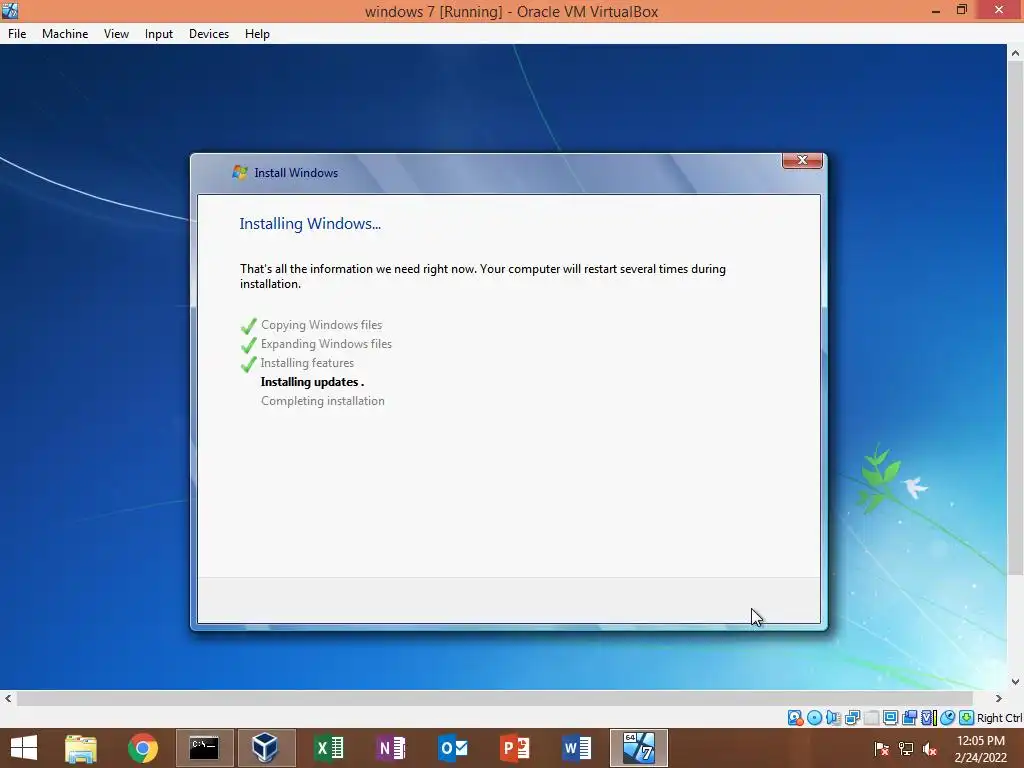Image resolution: width=1024 pixels, height=768 pixels.
Task: Click the 'Completing installation' step
Action: coord(323,401)
